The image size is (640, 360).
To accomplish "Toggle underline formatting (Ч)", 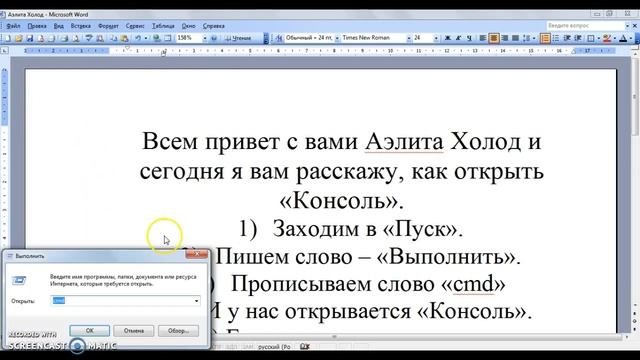I will [x=469, y=38].
